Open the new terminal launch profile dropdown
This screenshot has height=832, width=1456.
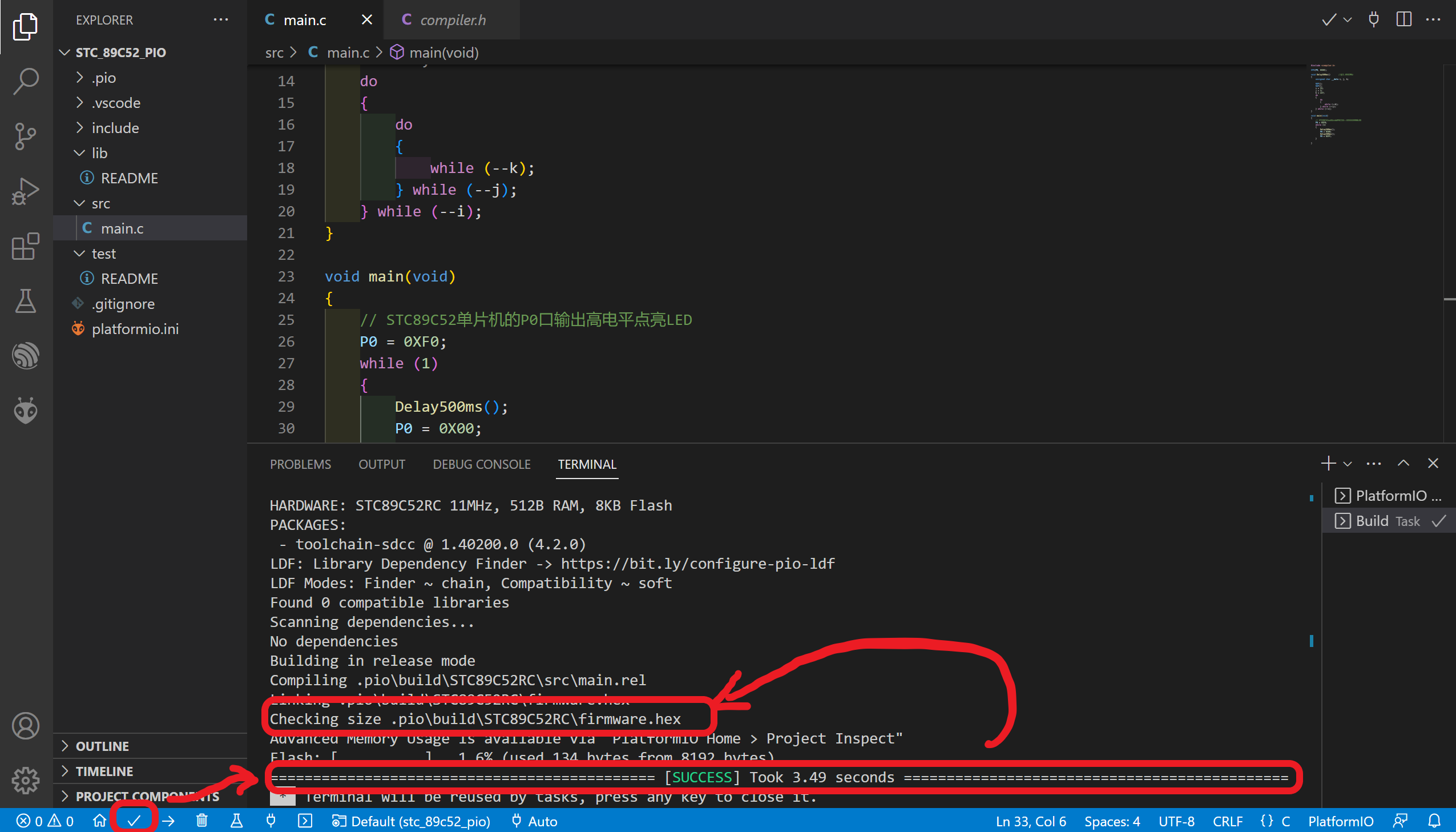1348,464
